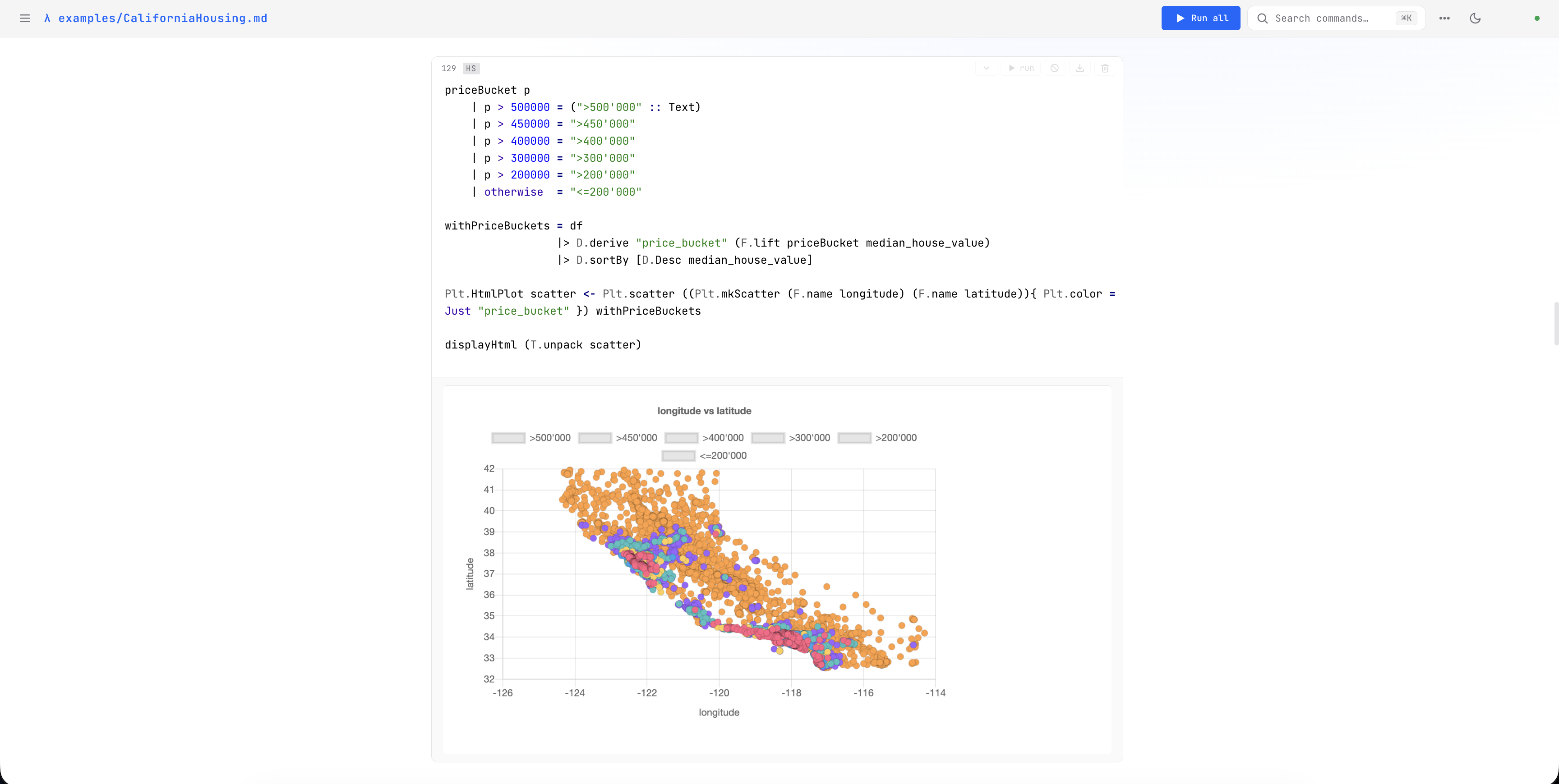The width and height of the screenshot is (1559, 784).
Task: Click the lambda logo icon
Action: (47, 18)
